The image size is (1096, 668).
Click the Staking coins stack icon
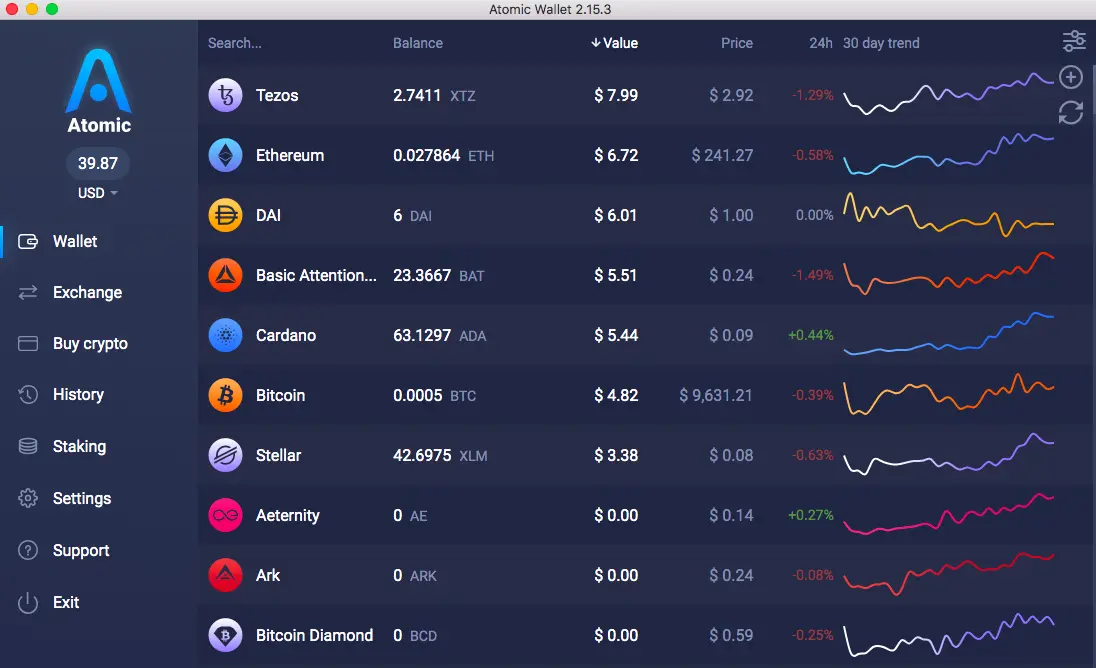(x=28, y=446)
